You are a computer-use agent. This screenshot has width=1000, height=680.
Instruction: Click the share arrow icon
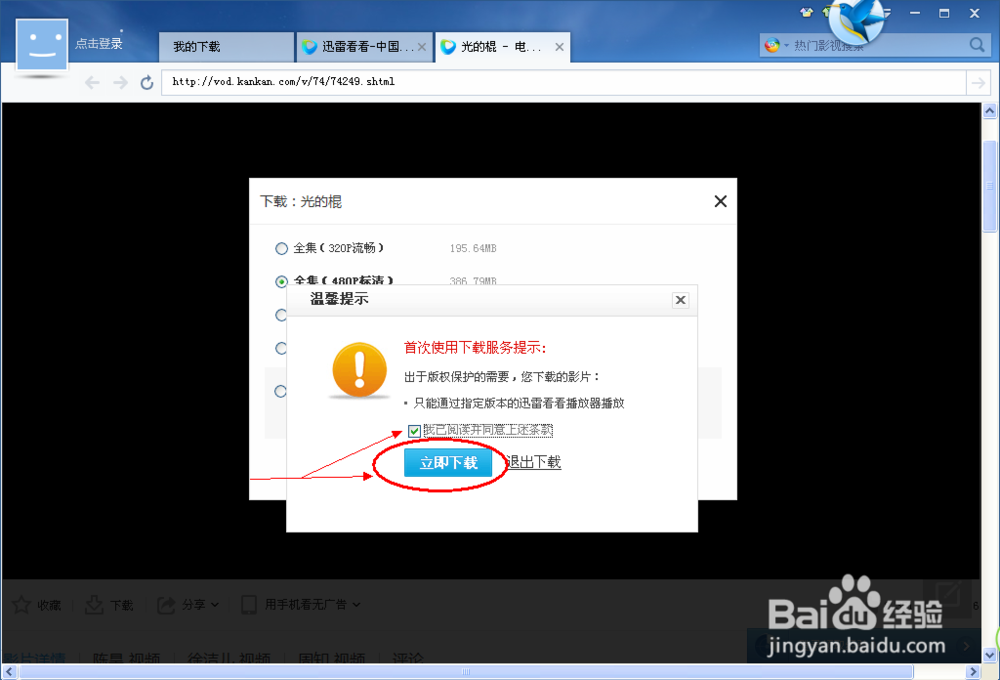click(x=166, y=605)
